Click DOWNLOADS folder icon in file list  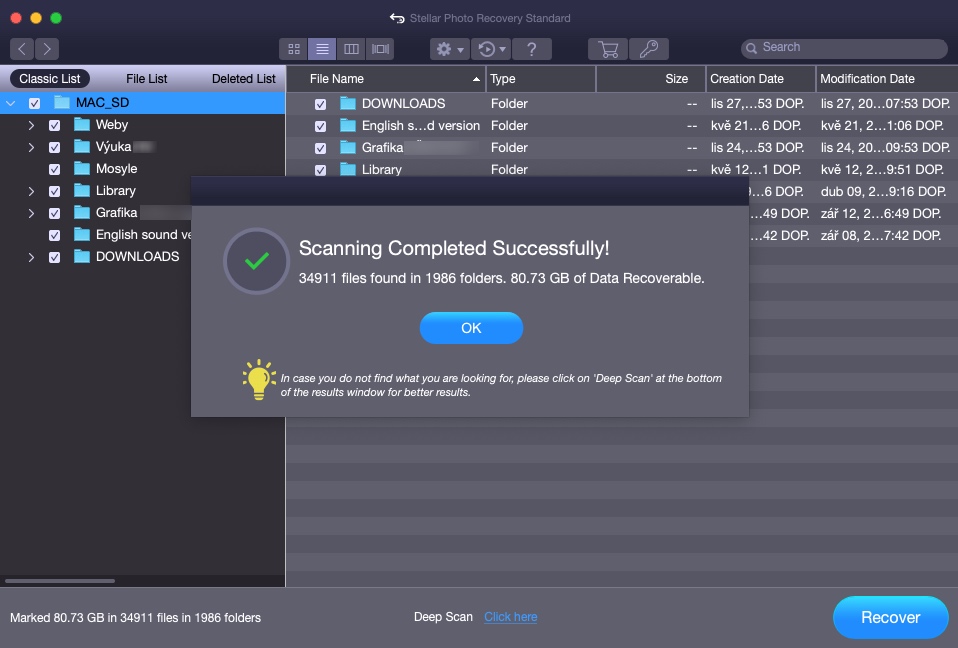(x=348, y=103)
